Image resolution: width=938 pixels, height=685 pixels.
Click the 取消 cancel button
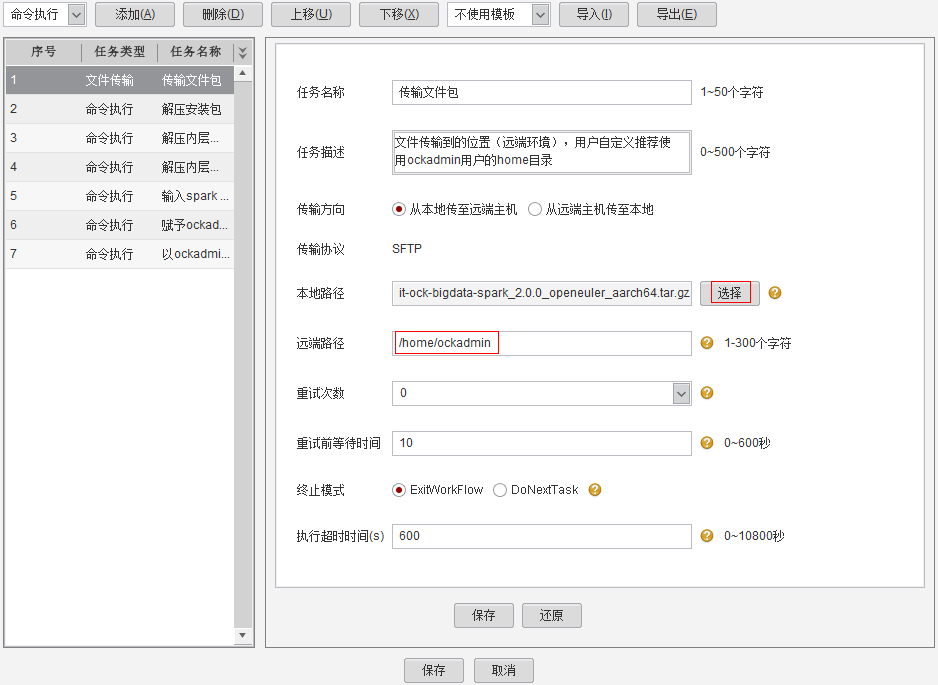(x=504, y=670)
